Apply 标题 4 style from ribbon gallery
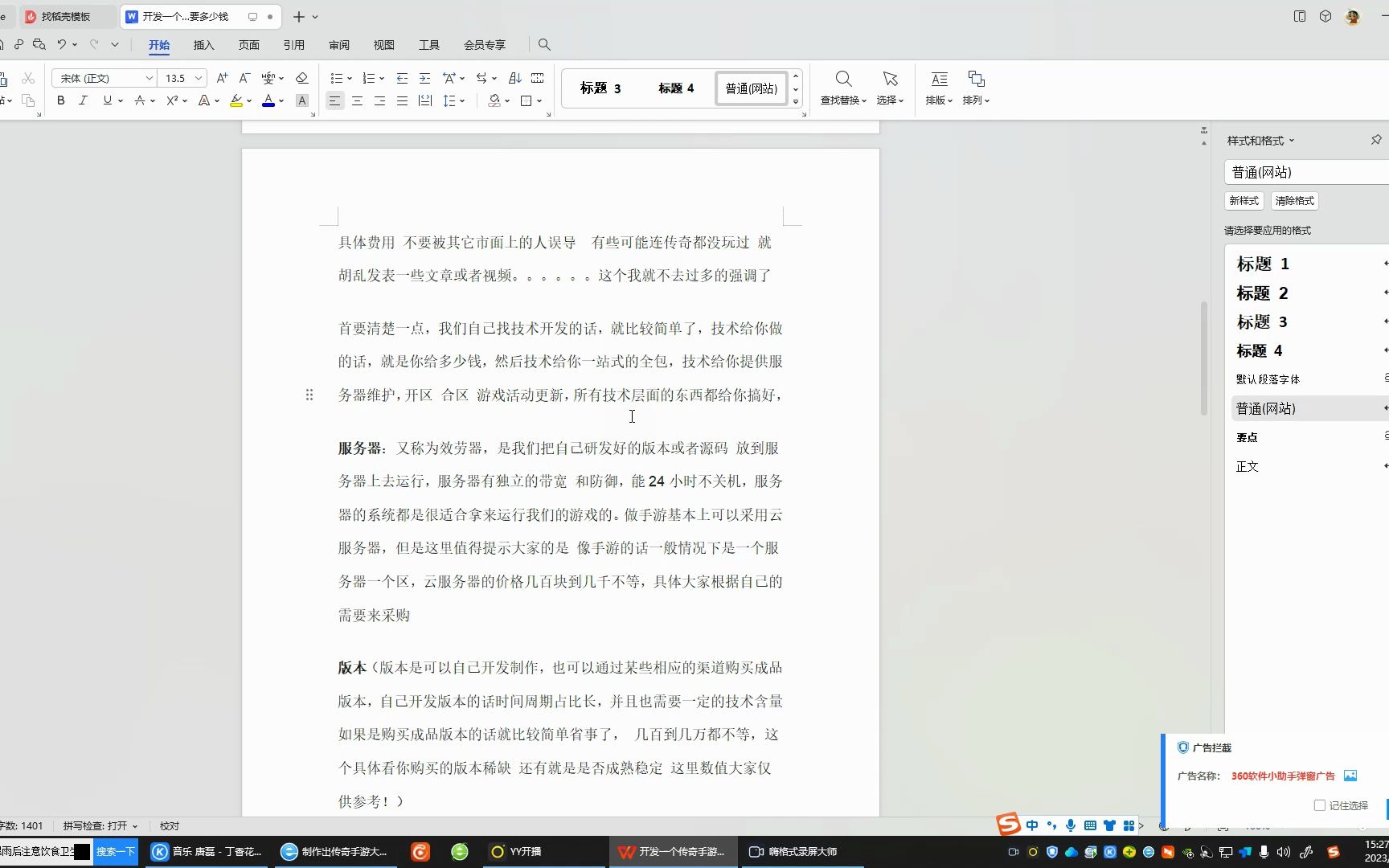1389x868 pixels. (x=676, y=88)
